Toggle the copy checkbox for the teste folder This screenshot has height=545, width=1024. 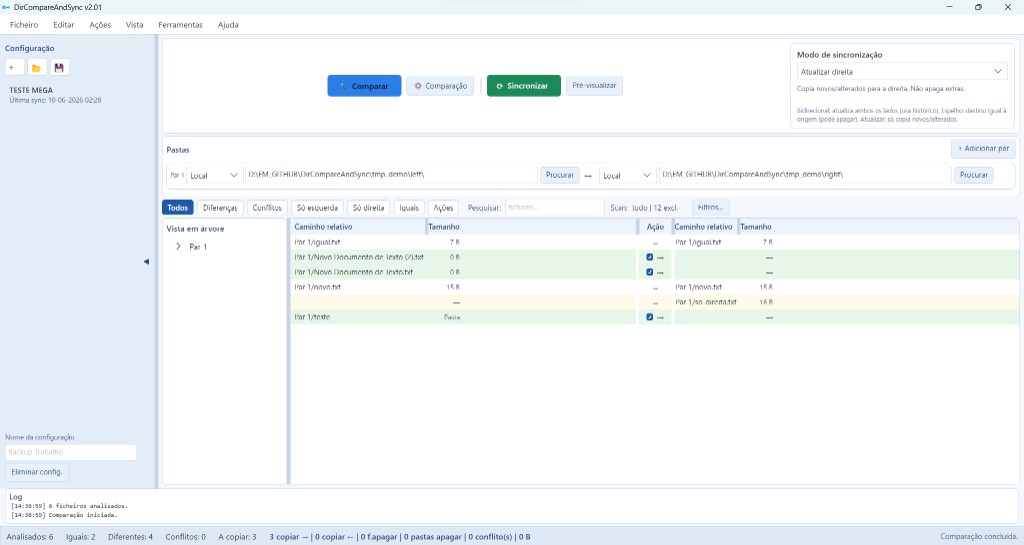pos(649,317)
